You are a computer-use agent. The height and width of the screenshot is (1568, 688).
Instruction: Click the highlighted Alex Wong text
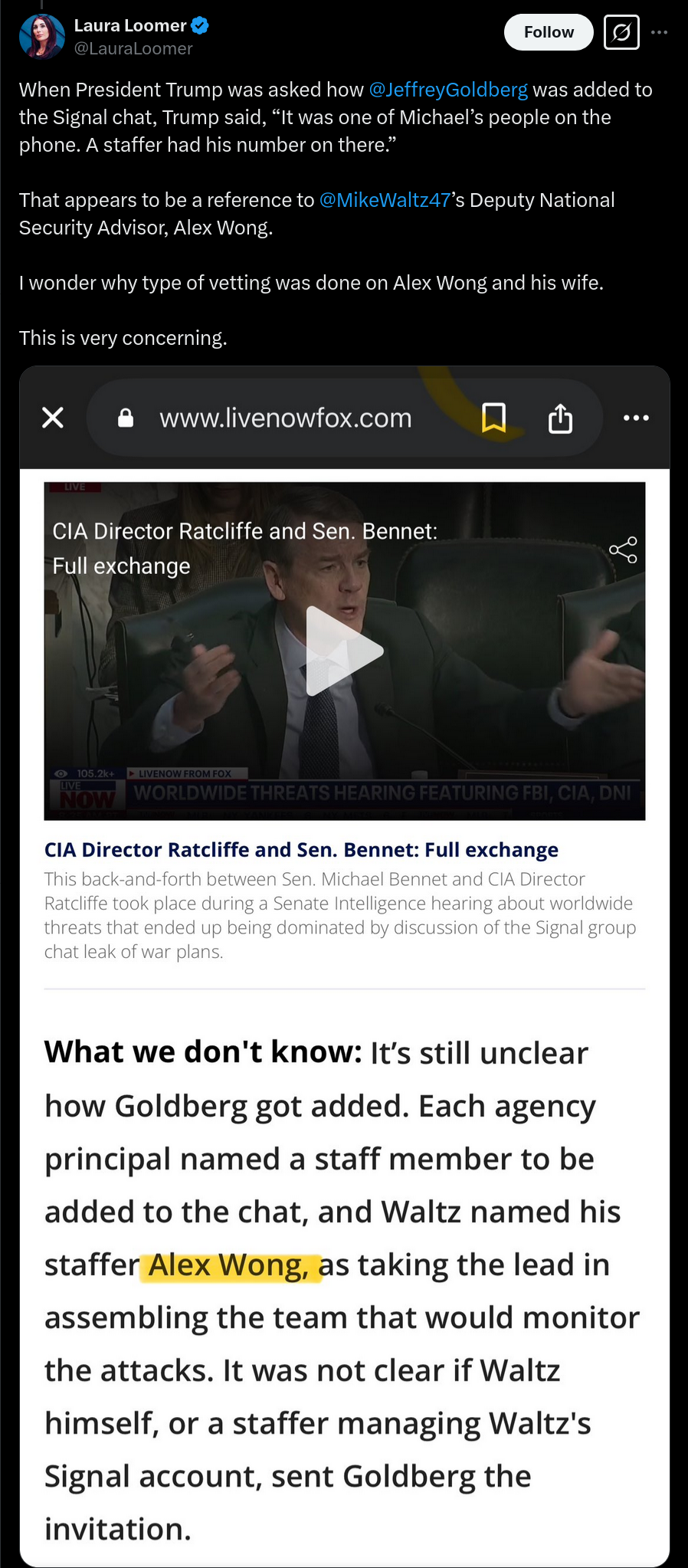(230, 1265)
